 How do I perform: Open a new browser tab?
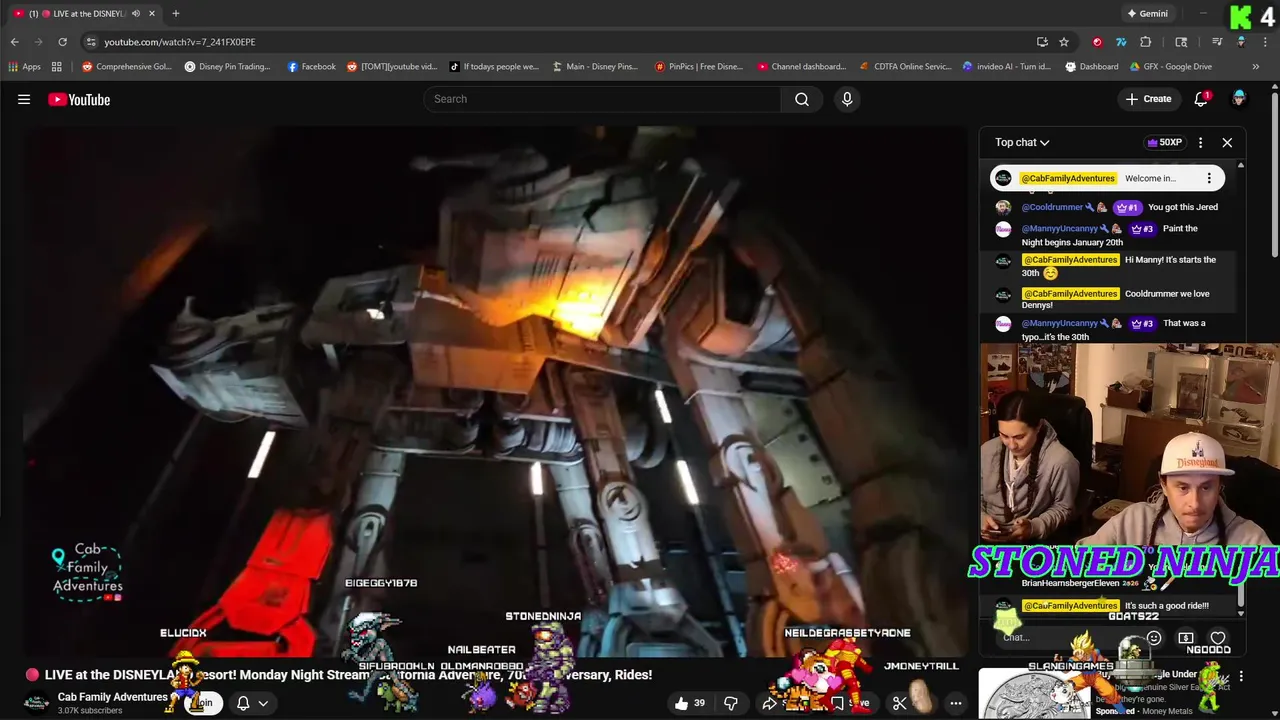[x=176, y=14]
